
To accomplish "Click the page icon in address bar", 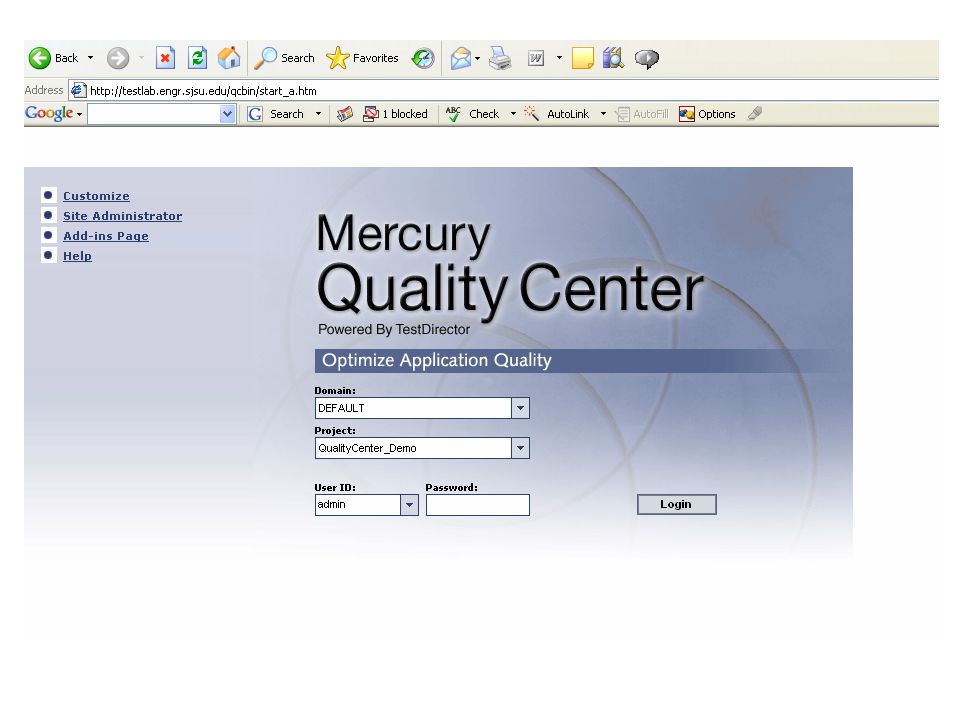I will (x=78, y=91).
